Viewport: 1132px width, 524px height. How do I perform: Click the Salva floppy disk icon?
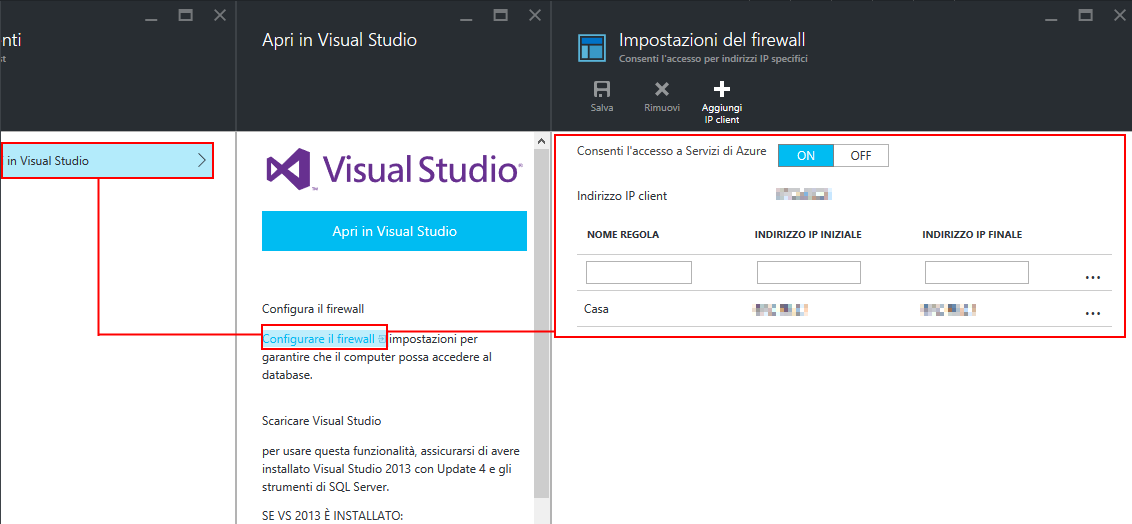(x=601, y=89)
